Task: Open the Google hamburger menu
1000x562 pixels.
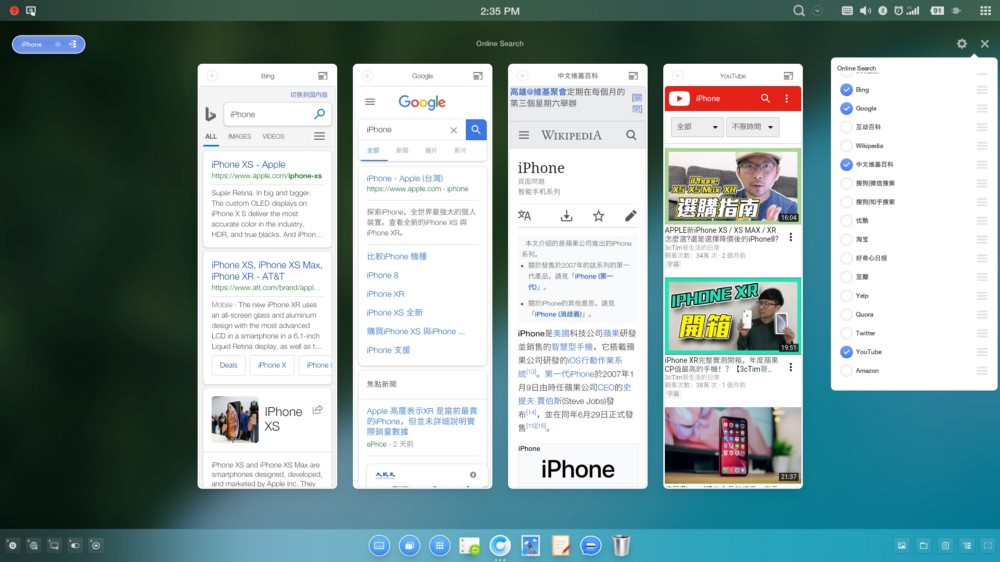Action: tap(370, 102)
